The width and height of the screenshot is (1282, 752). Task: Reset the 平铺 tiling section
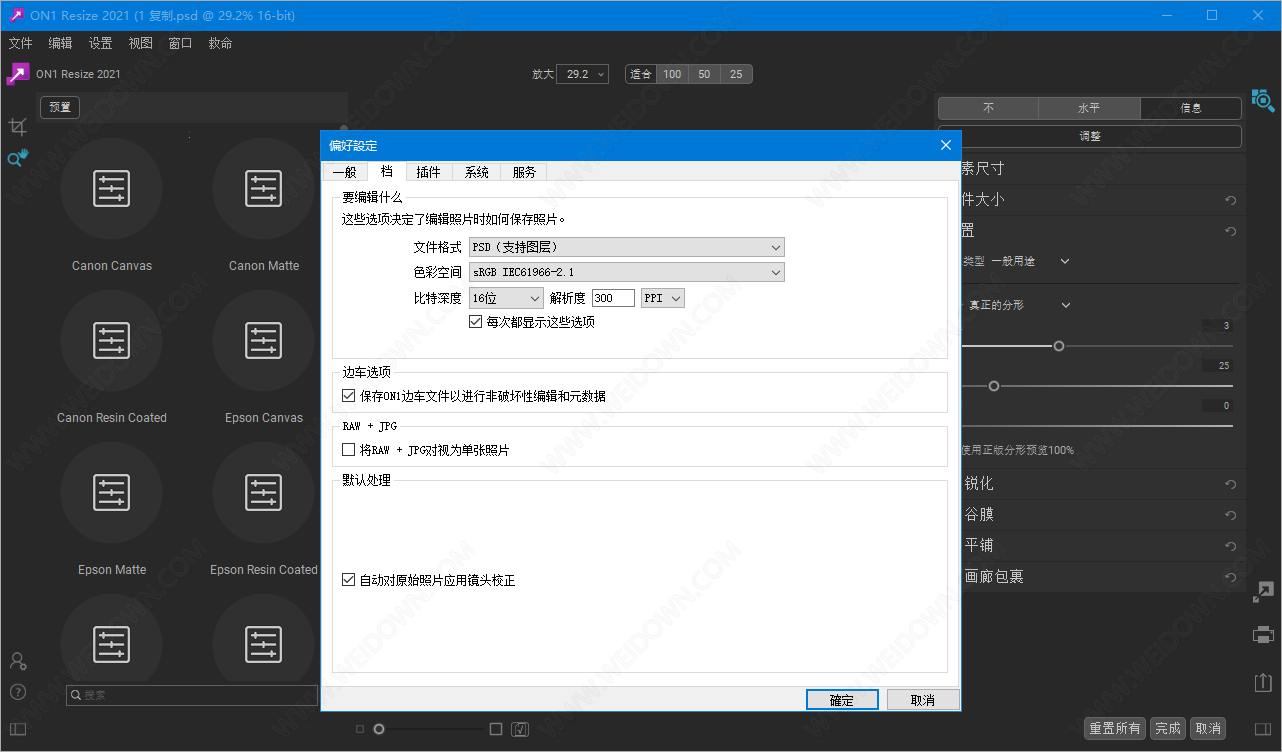click(1231, 547)
